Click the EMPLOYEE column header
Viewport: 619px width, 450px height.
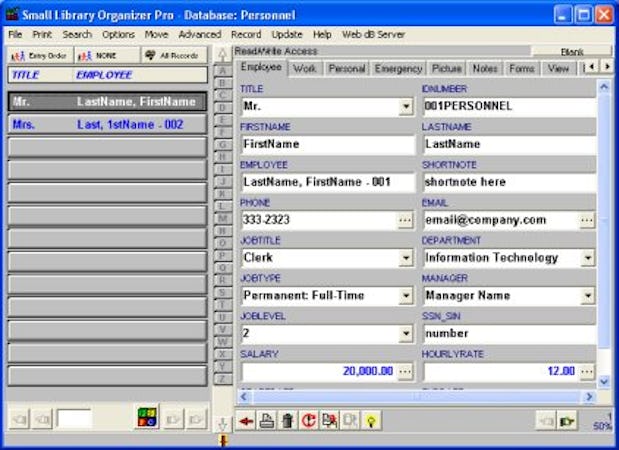(104, 75)
